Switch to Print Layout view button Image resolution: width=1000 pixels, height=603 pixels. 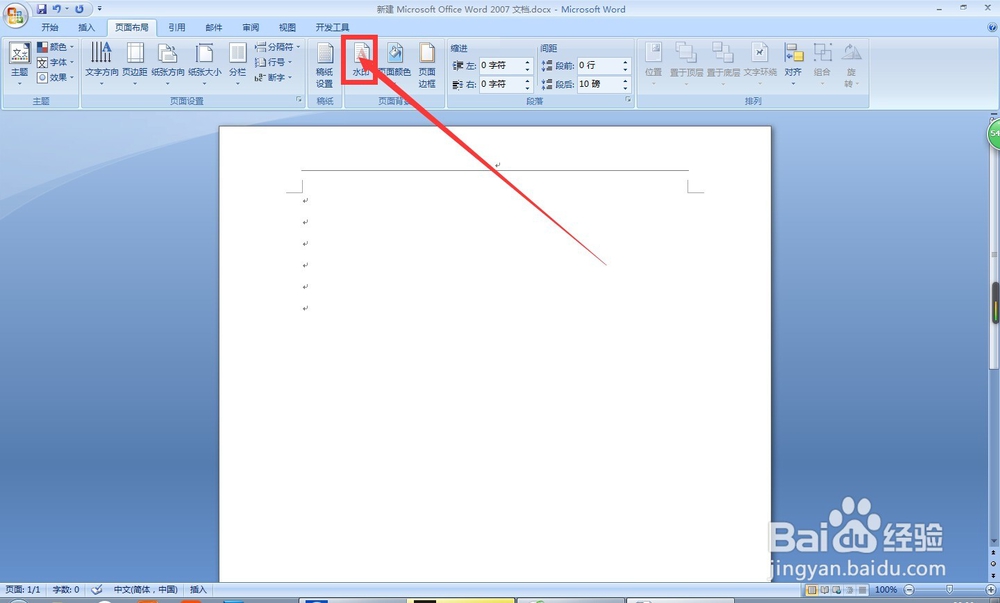coord(812,590)
